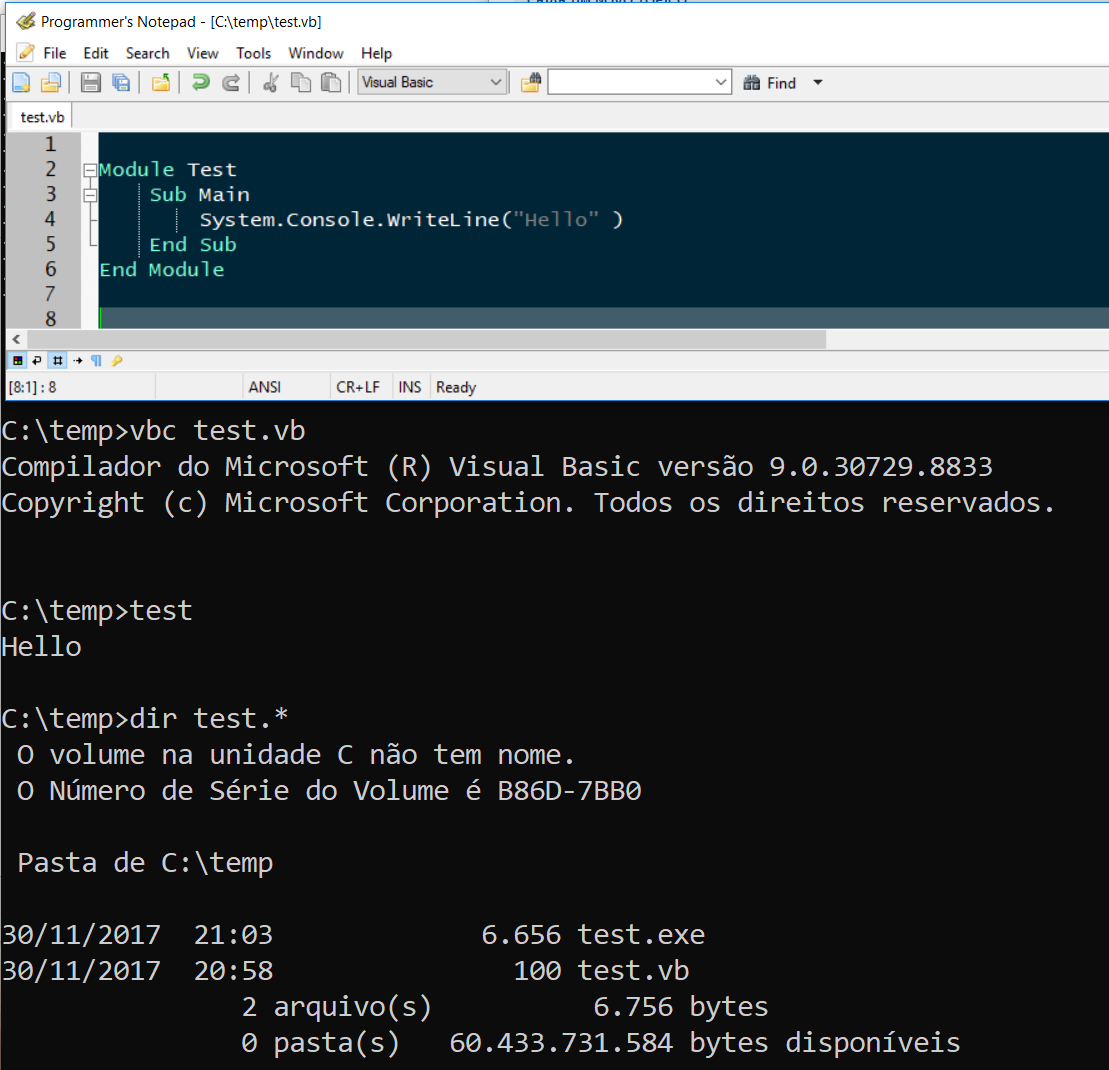Screen dimensions: 1109x1070
Task: Open the find text combo box arrow
Action: [x=721, y=82]
